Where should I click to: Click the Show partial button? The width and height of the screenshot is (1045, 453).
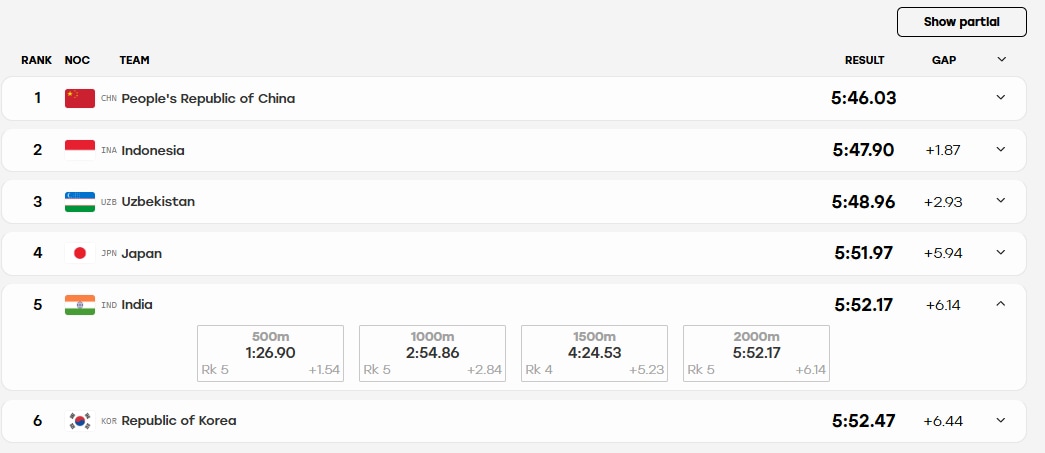coord(962,22)
